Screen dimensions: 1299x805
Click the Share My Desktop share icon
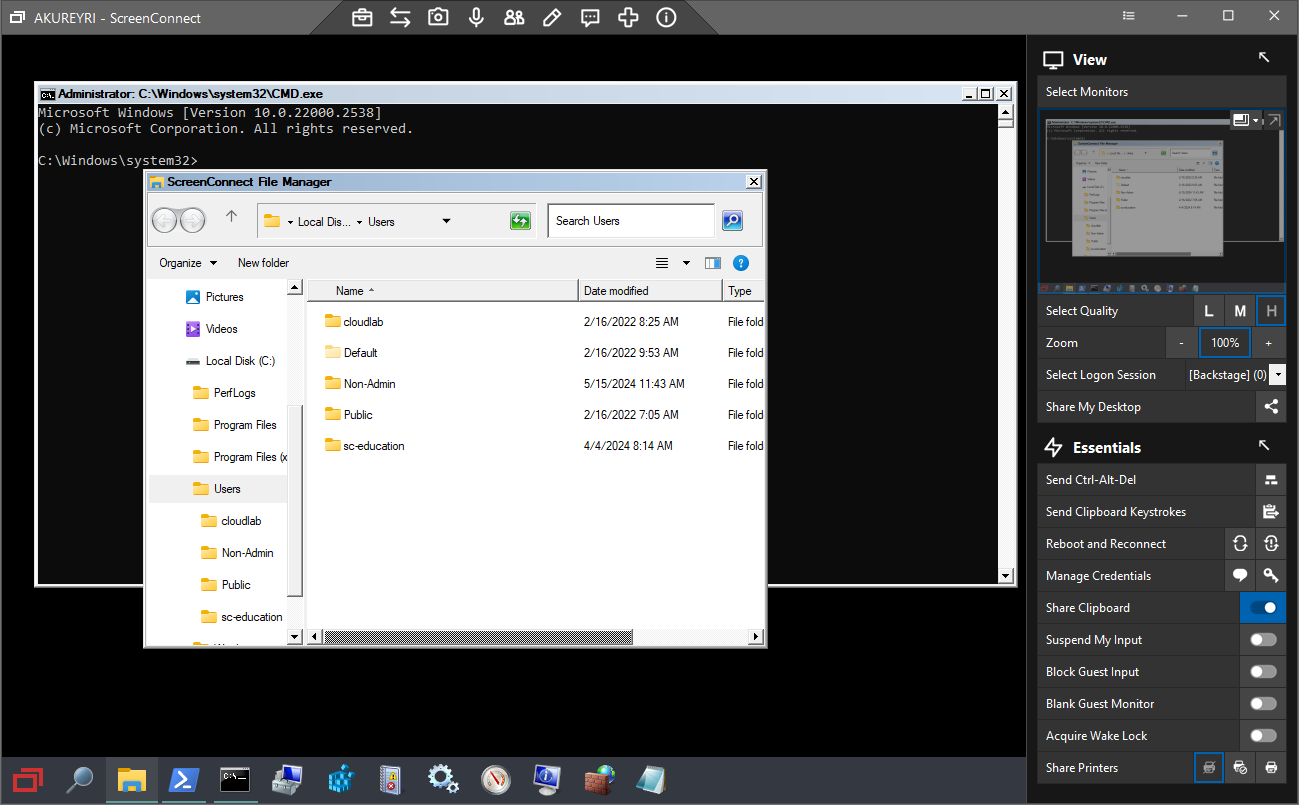1271,407
